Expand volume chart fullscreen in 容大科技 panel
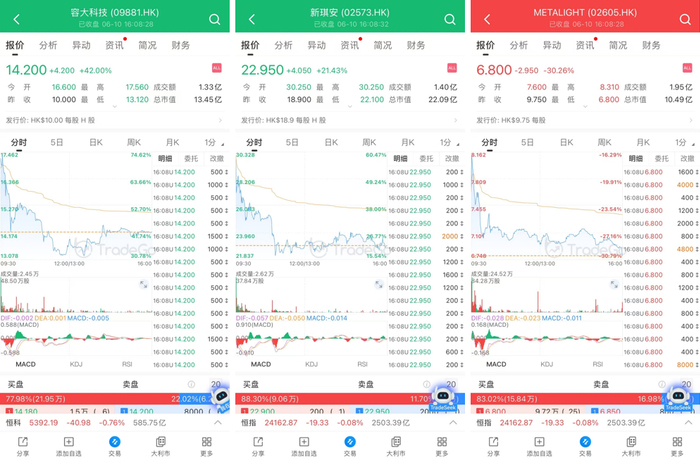This screenshot has width=700, height=465. (x=144, y=284)
